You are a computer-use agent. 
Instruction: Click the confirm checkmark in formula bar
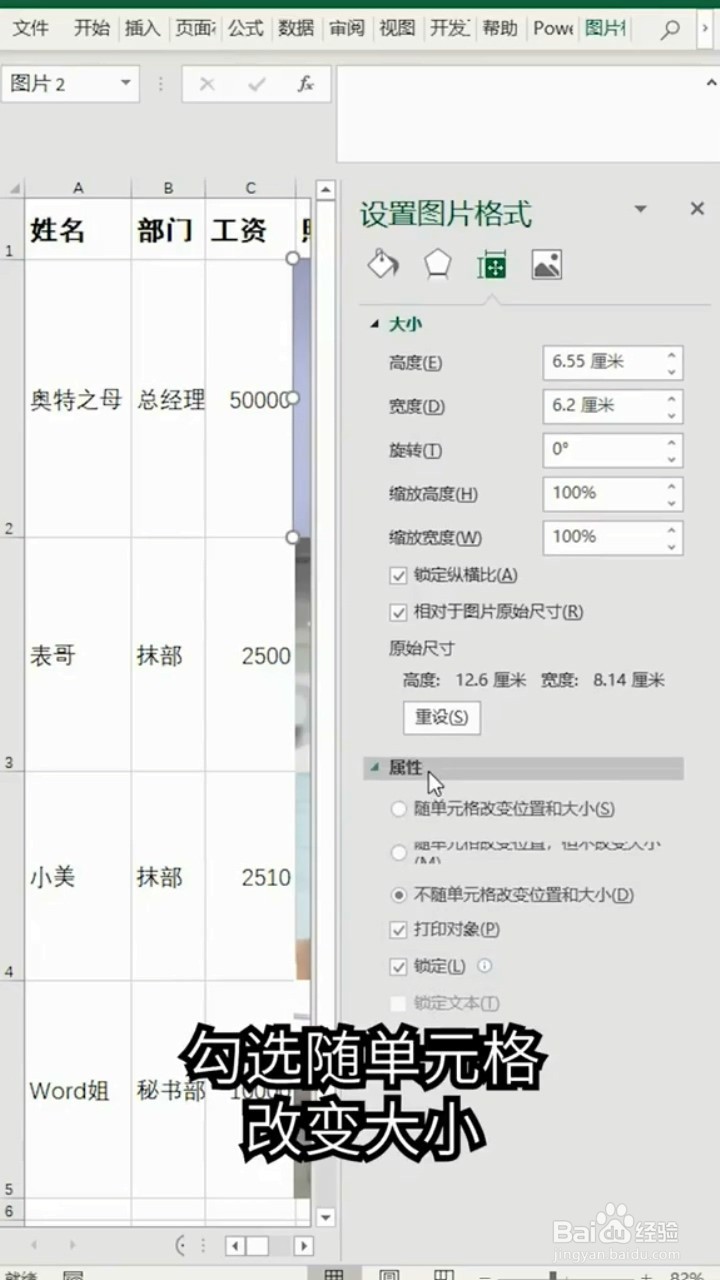coord(257,84)
